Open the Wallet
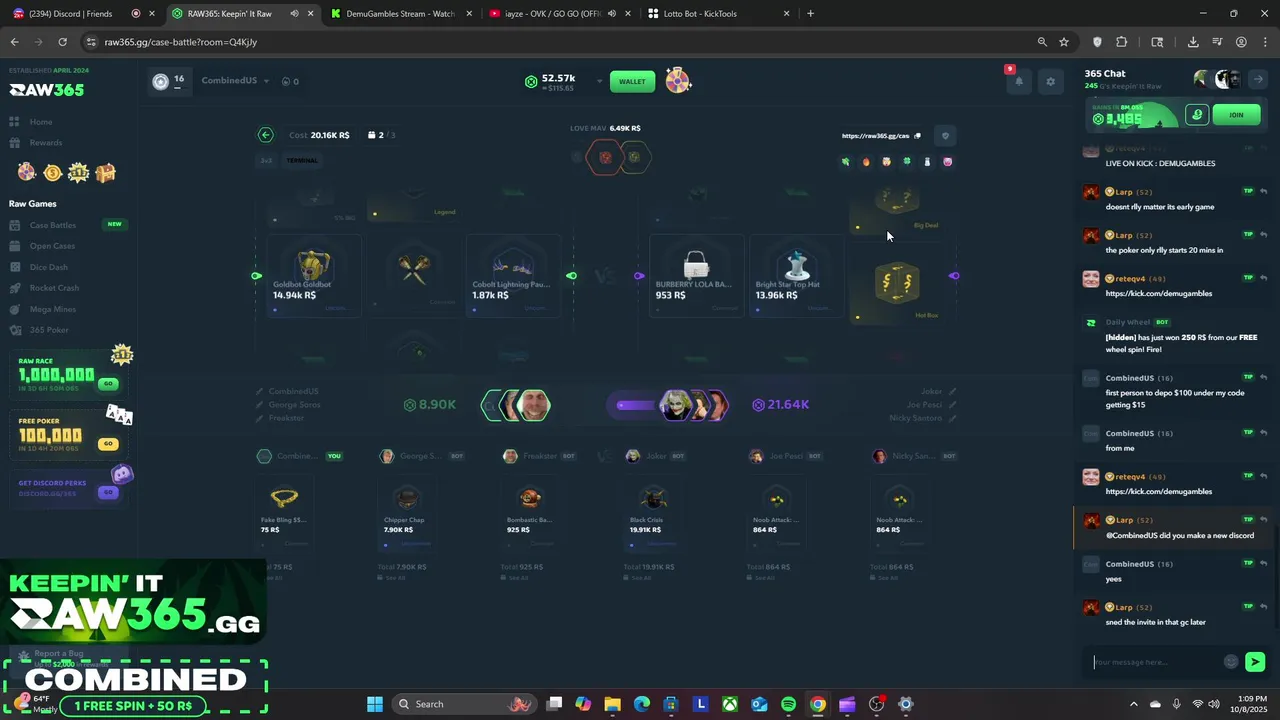The height and width of the screenshot is (720, 1280). [x=632, y=81]
